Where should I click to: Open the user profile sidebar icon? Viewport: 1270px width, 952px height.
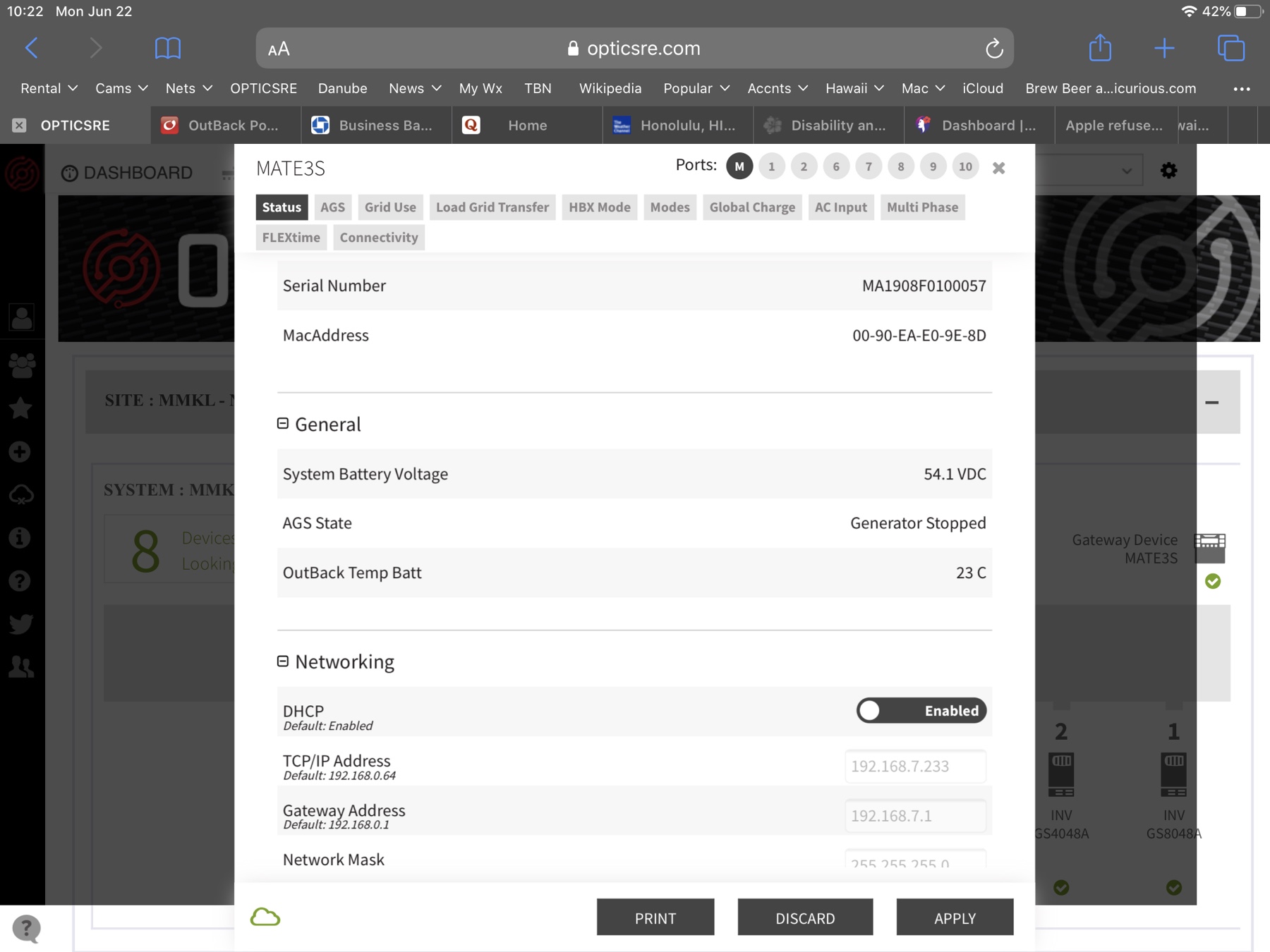coord(21,317)
